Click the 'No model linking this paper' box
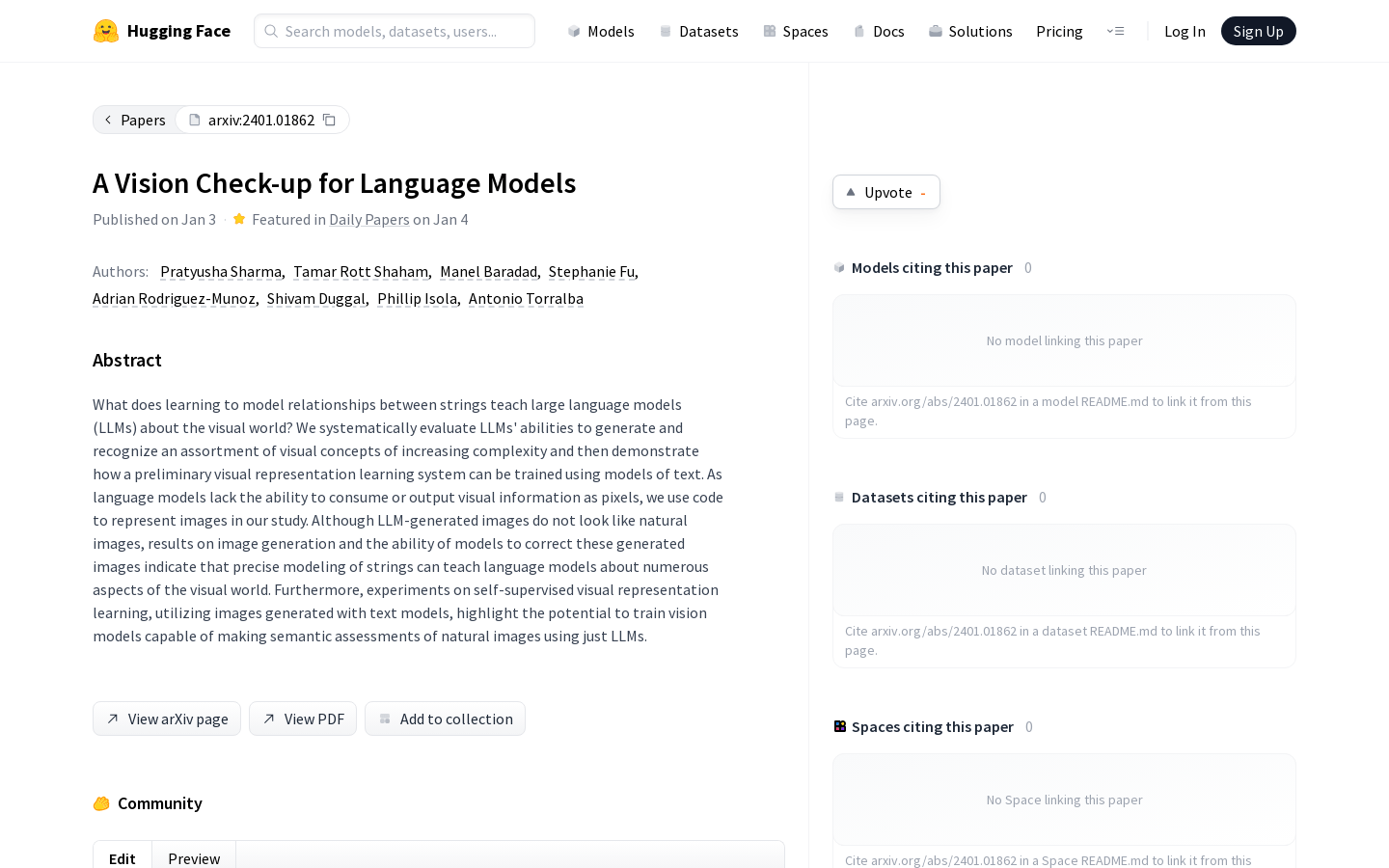 click(x=1064, y=340)
